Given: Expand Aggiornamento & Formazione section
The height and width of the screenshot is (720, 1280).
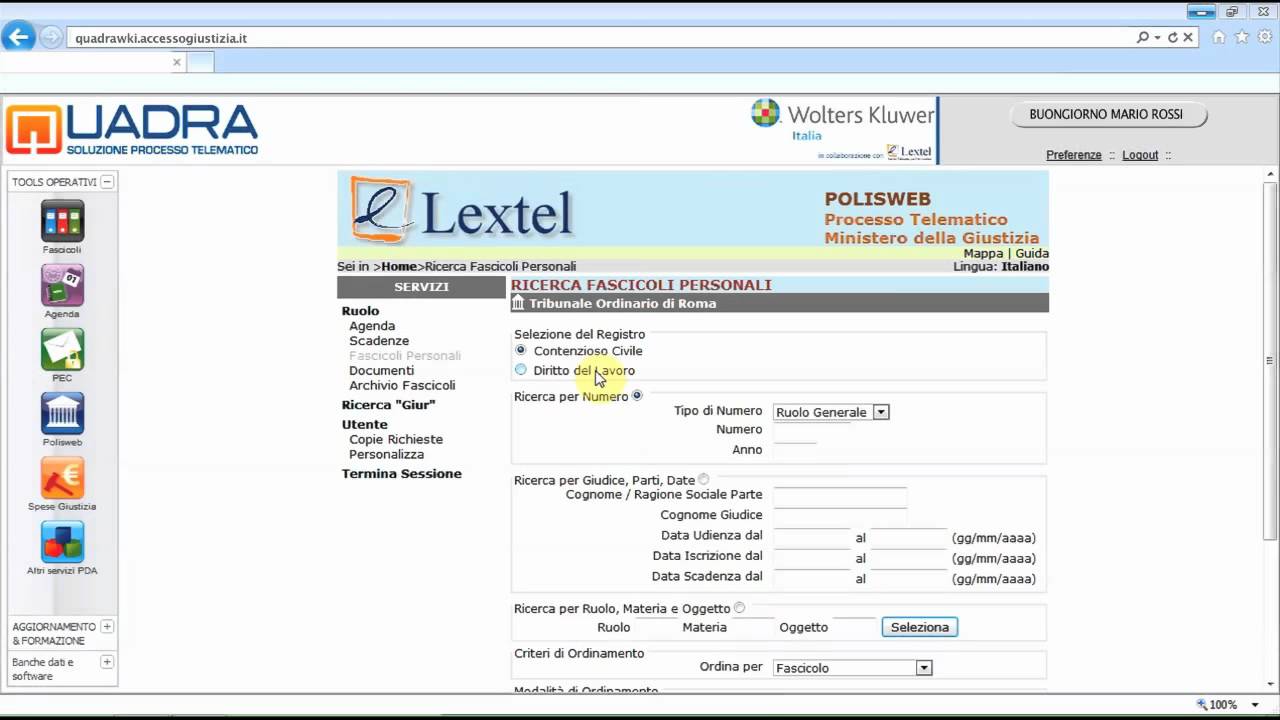Looking at the screenshot, I should [x=107, y=627].
